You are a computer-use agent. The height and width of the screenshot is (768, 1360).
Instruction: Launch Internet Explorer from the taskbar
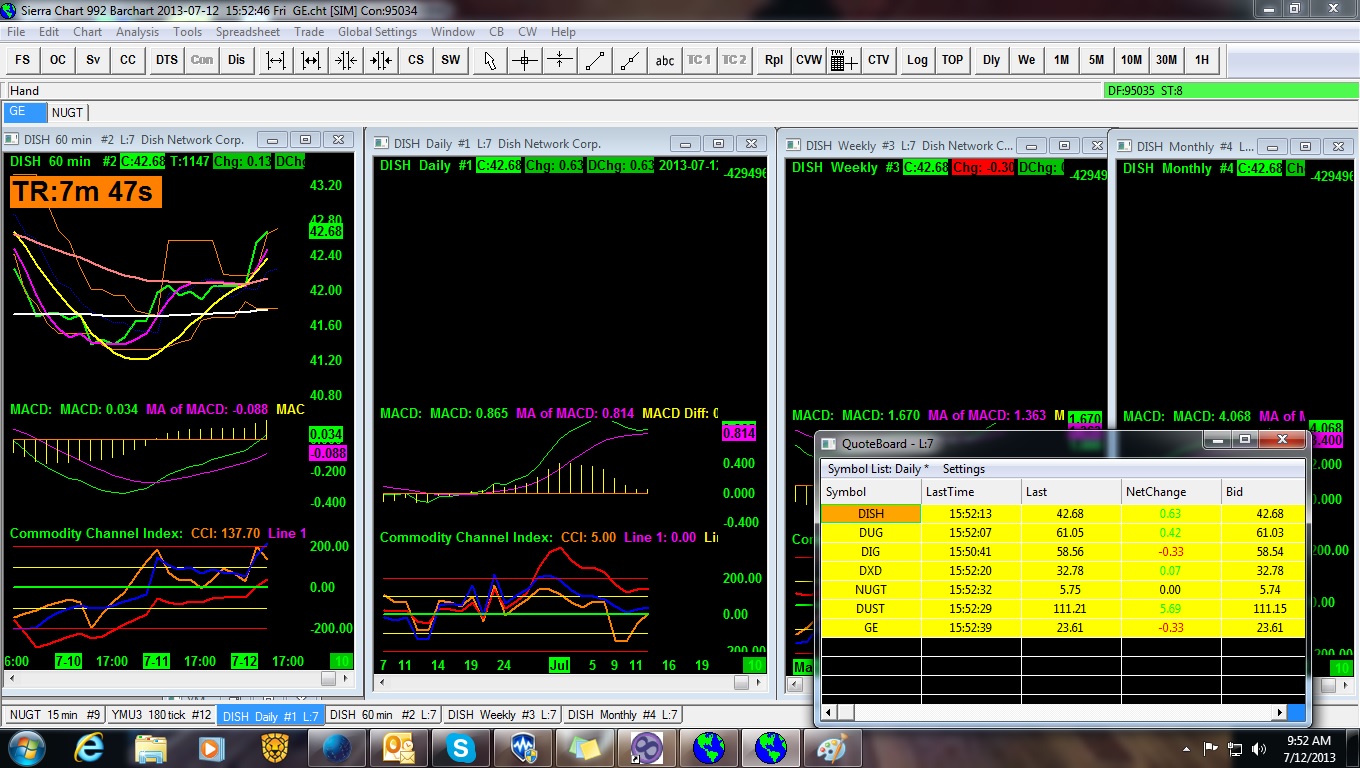tap(89, 748)
